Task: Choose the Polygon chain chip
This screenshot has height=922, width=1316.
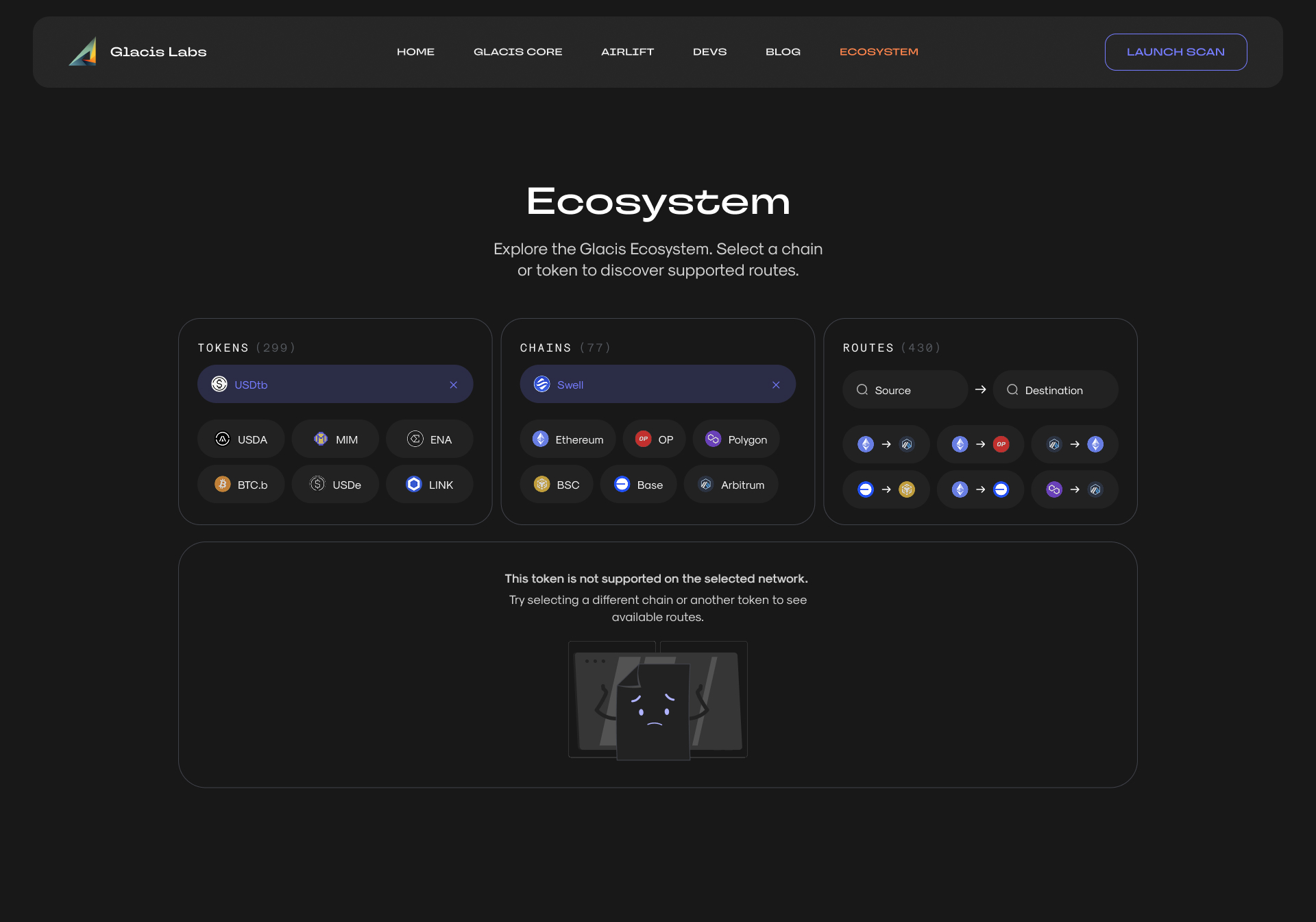Action: click(736, 439)
